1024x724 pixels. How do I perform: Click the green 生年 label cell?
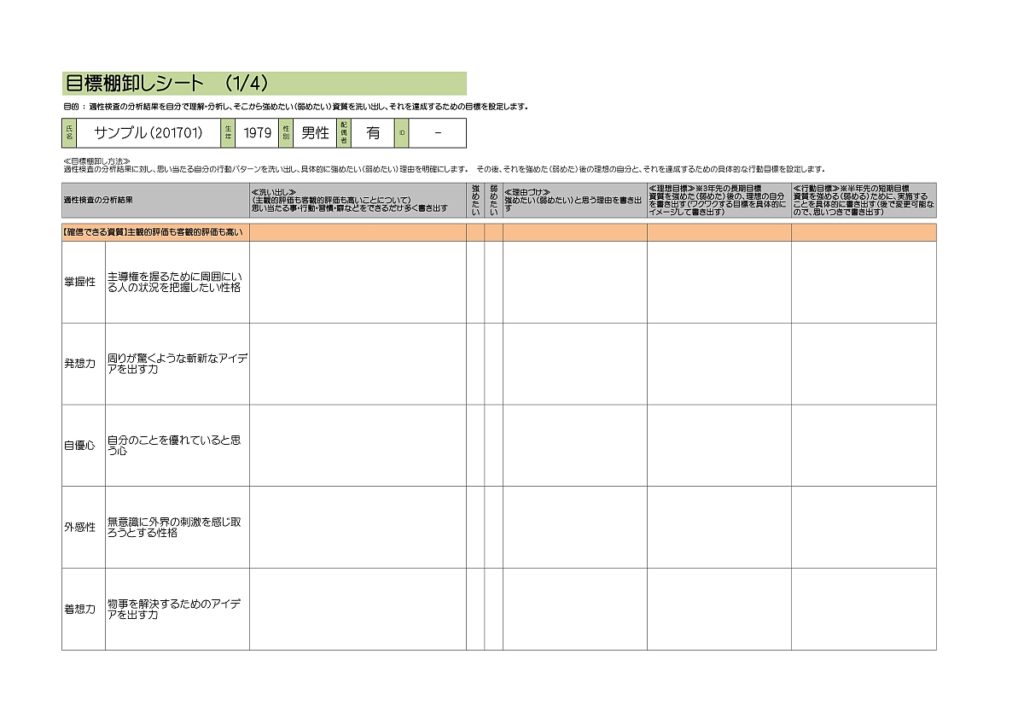coord(228,133)
